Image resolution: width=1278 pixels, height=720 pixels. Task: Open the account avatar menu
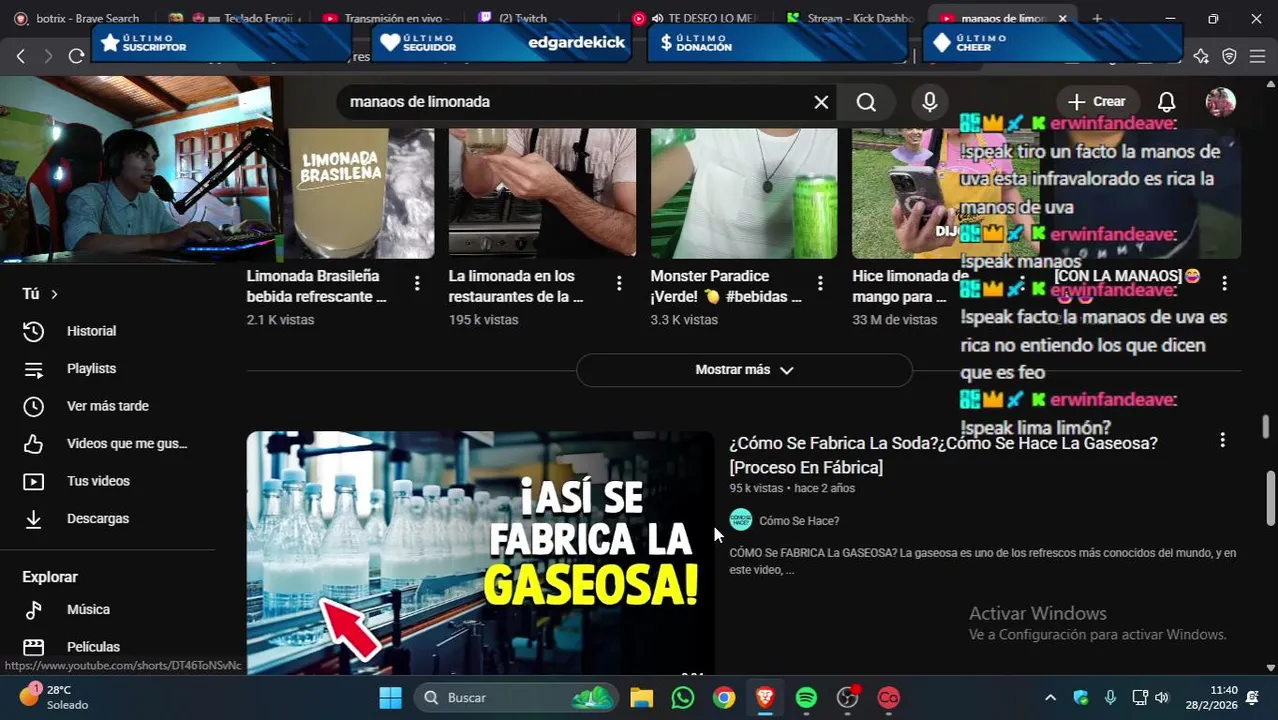[1221, 102]
